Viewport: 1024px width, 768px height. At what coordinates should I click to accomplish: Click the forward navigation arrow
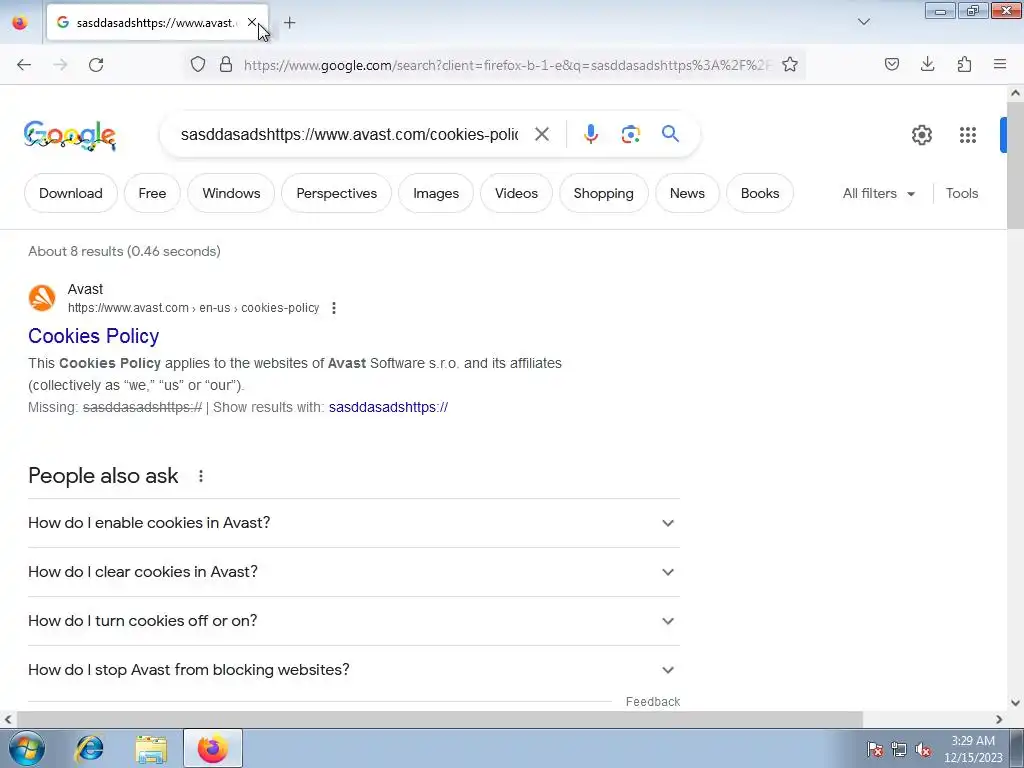[60, 65]
